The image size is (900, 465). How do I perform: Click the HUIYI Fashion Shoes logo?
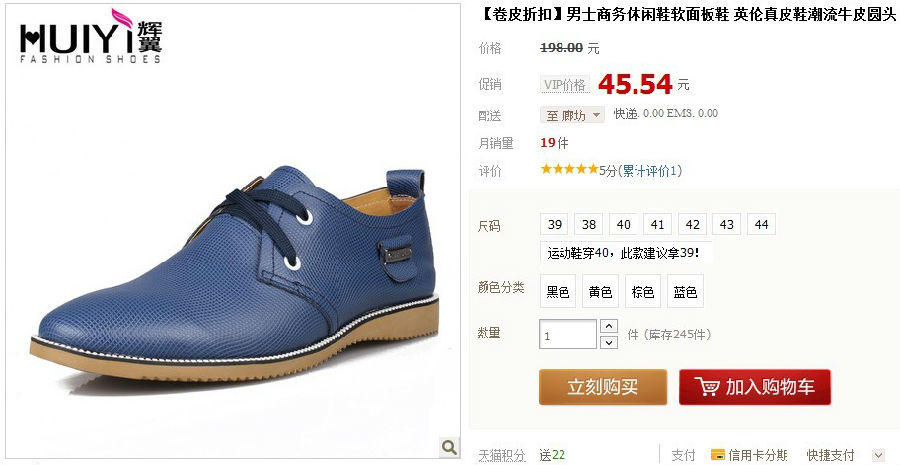click(91, 36)
